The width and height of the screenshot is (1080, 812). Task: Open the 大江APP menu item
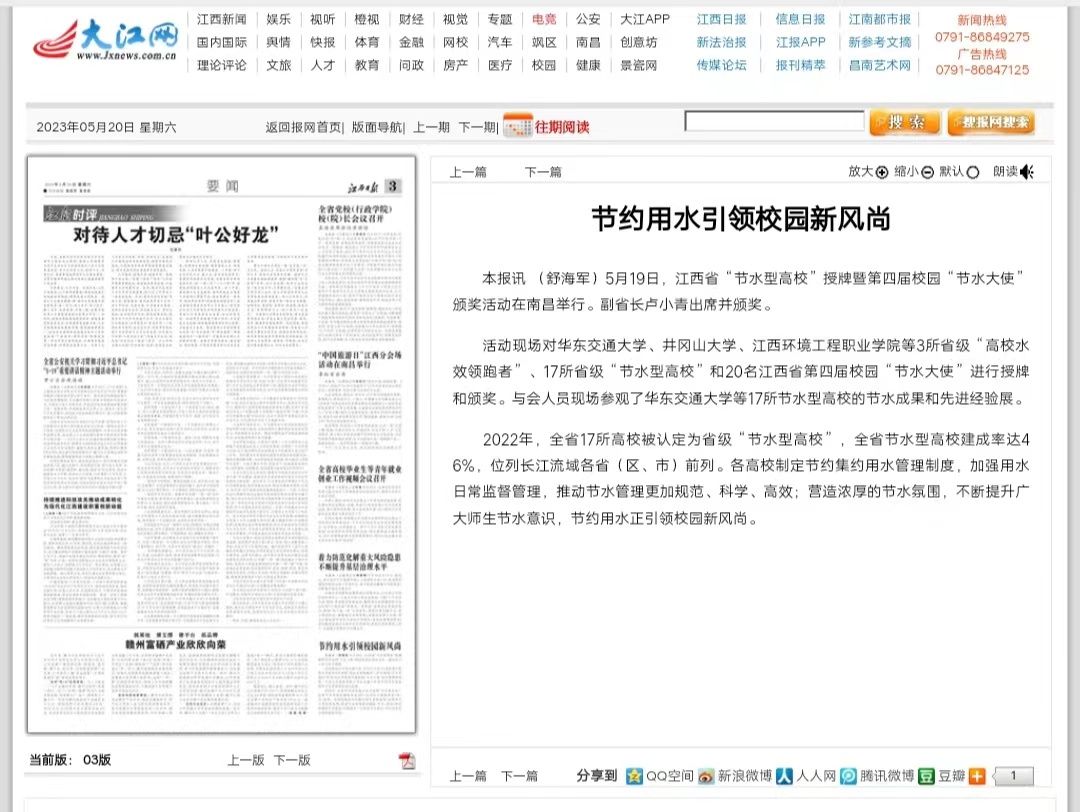(645, 19)
